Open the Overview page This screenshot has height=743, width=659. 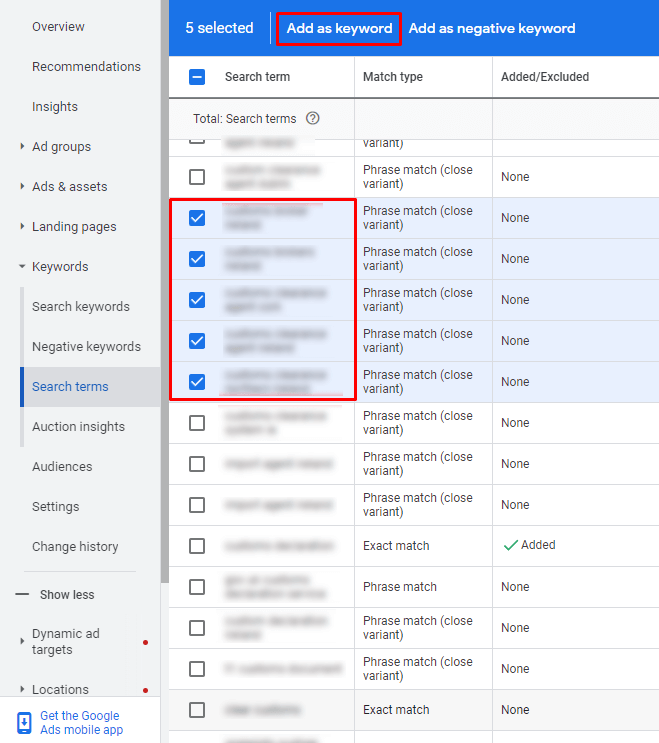click(x=58, y=27)
